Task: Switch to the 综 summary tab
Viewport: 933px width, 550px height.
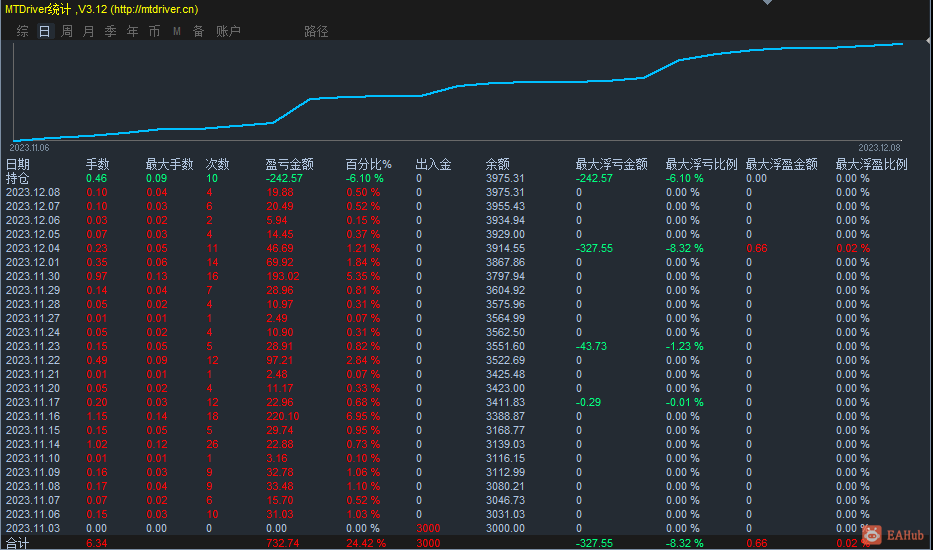Action: click(23, 31)
